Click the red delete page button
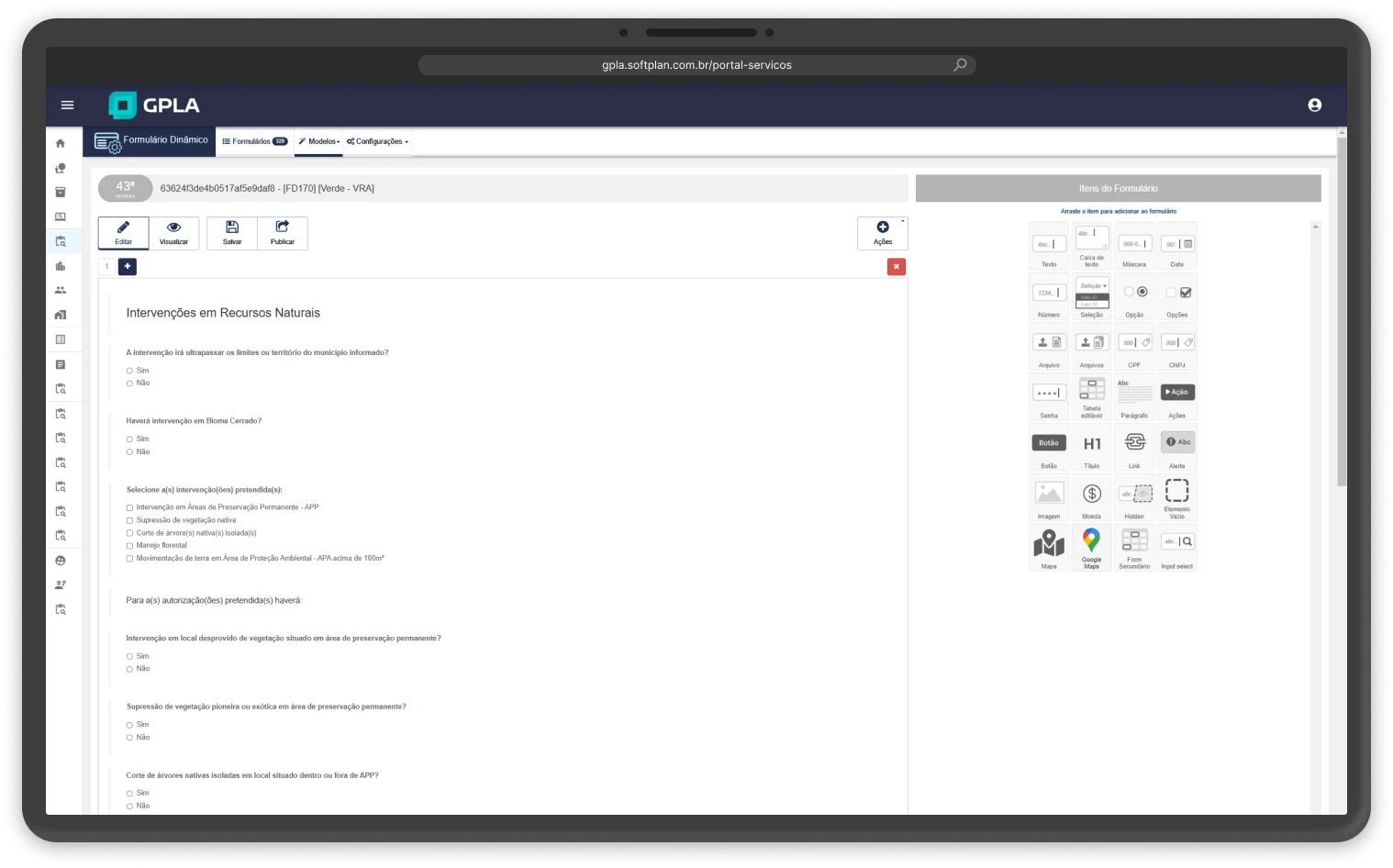 [896, 266]
